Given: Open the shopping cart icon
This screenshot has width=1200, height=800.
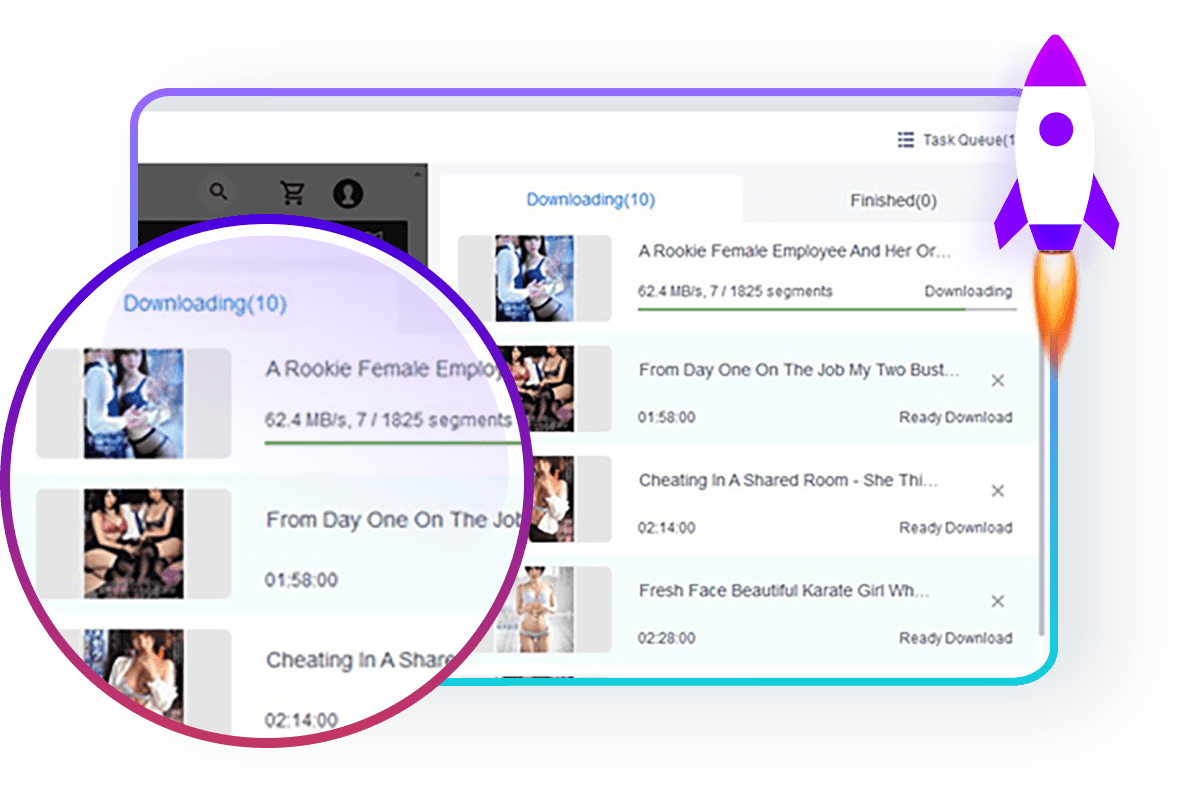Looking at the screenshot, I should 292,192.
